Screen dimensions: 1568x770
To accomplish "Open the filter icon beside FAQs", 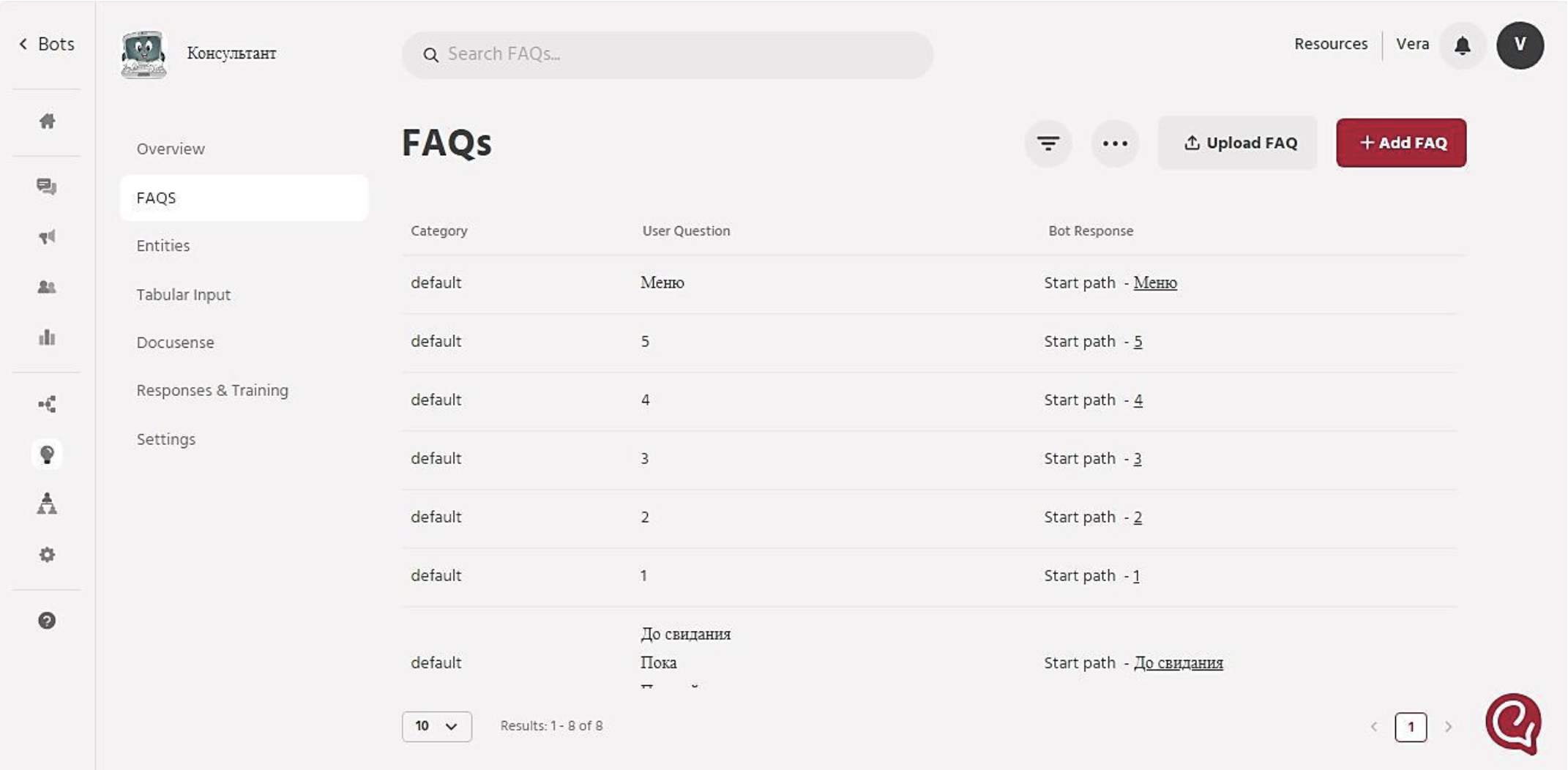I will [1048, 143].
